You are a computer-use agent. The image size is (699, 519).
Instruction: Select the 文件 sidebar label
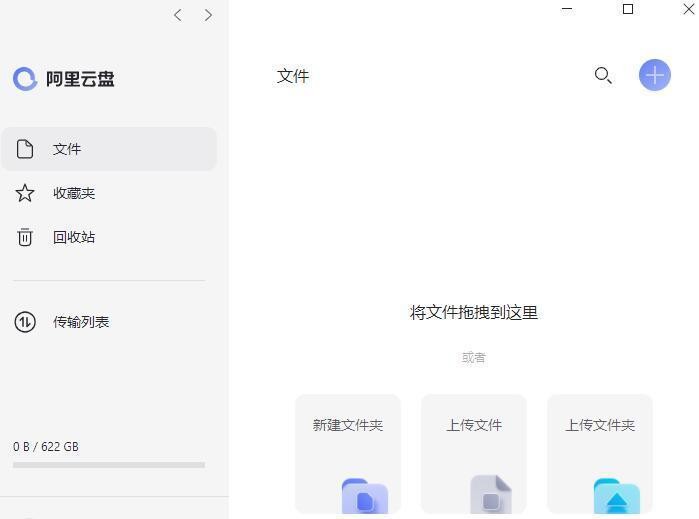point(67,149)
